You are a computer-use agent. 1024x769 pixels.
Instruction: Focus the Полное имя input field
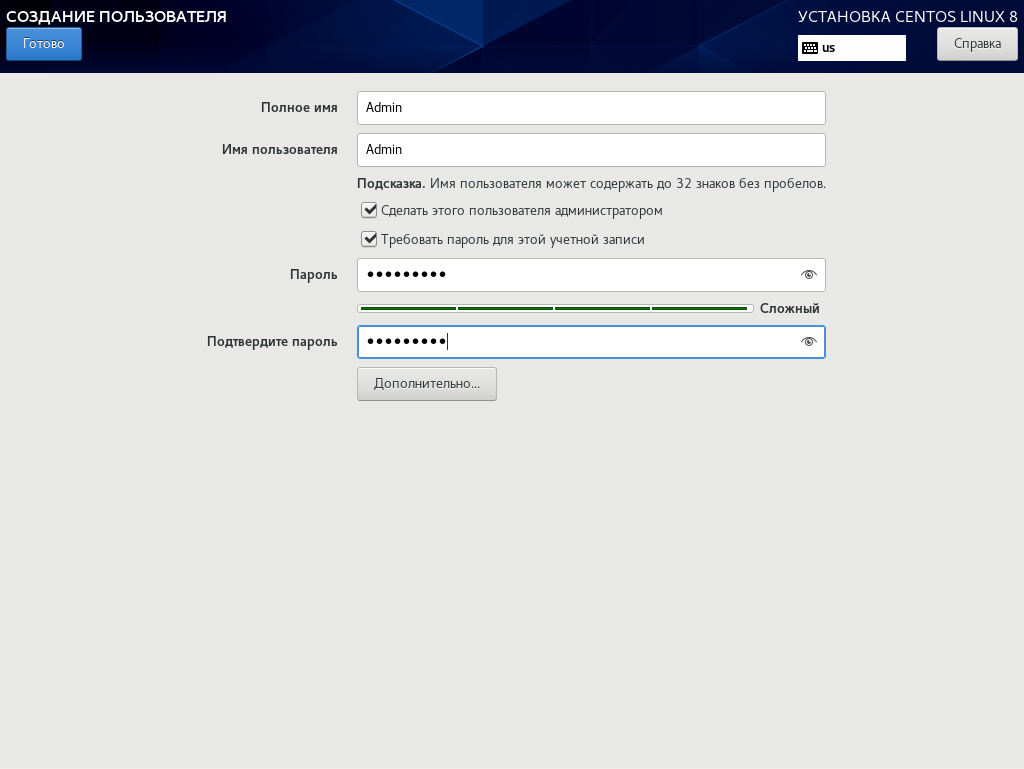tap(591, 108)
